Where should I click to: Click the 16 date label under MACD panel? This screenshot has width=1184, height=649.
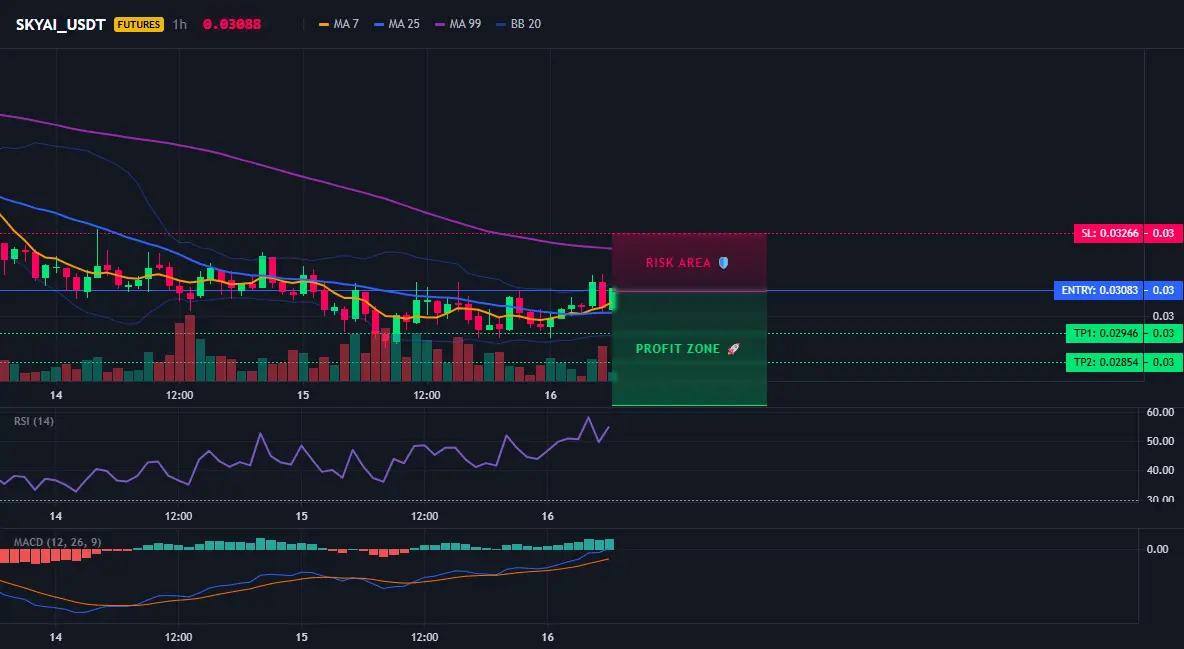547,637
